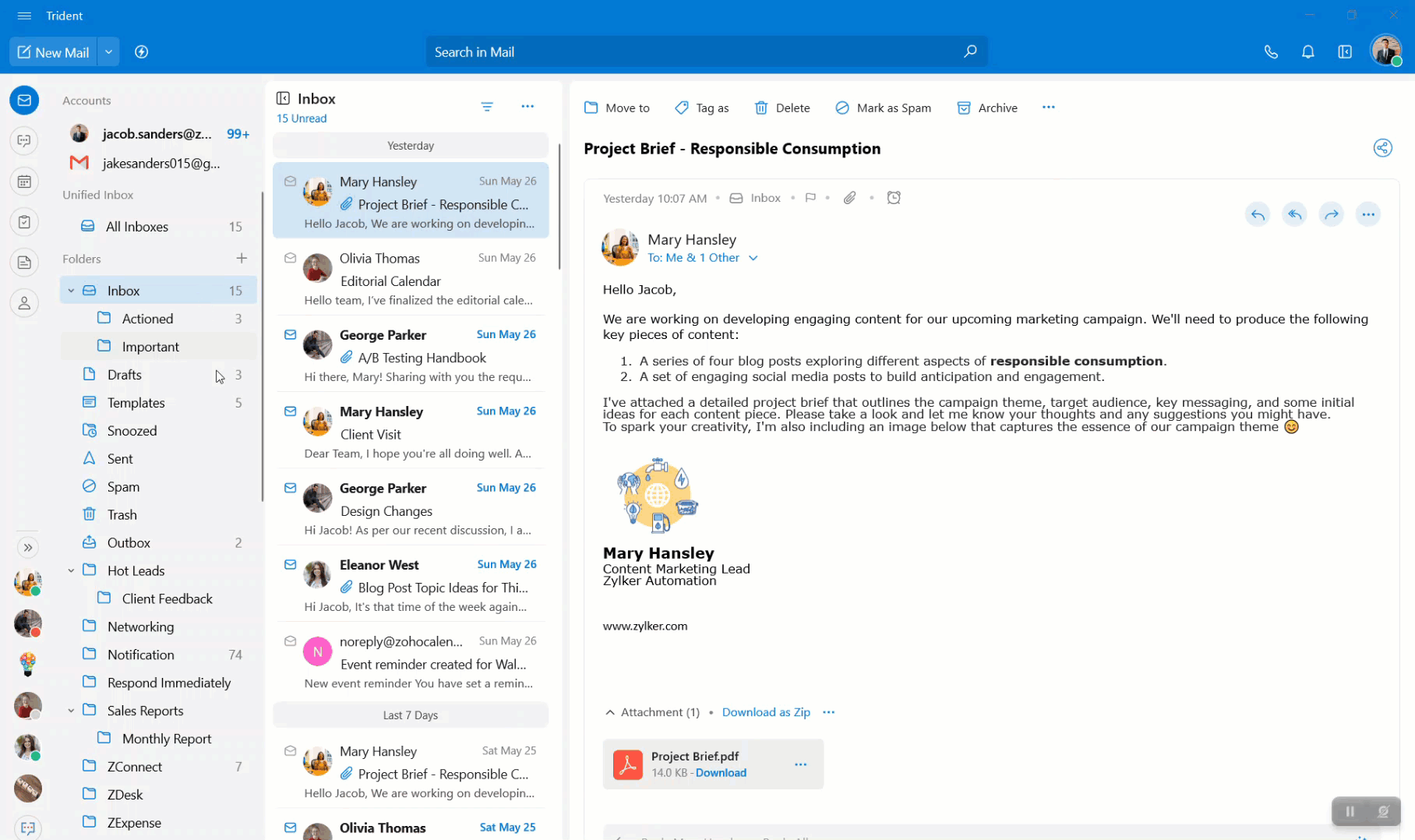
Task: Delete the open email
Action: (782, 108)
